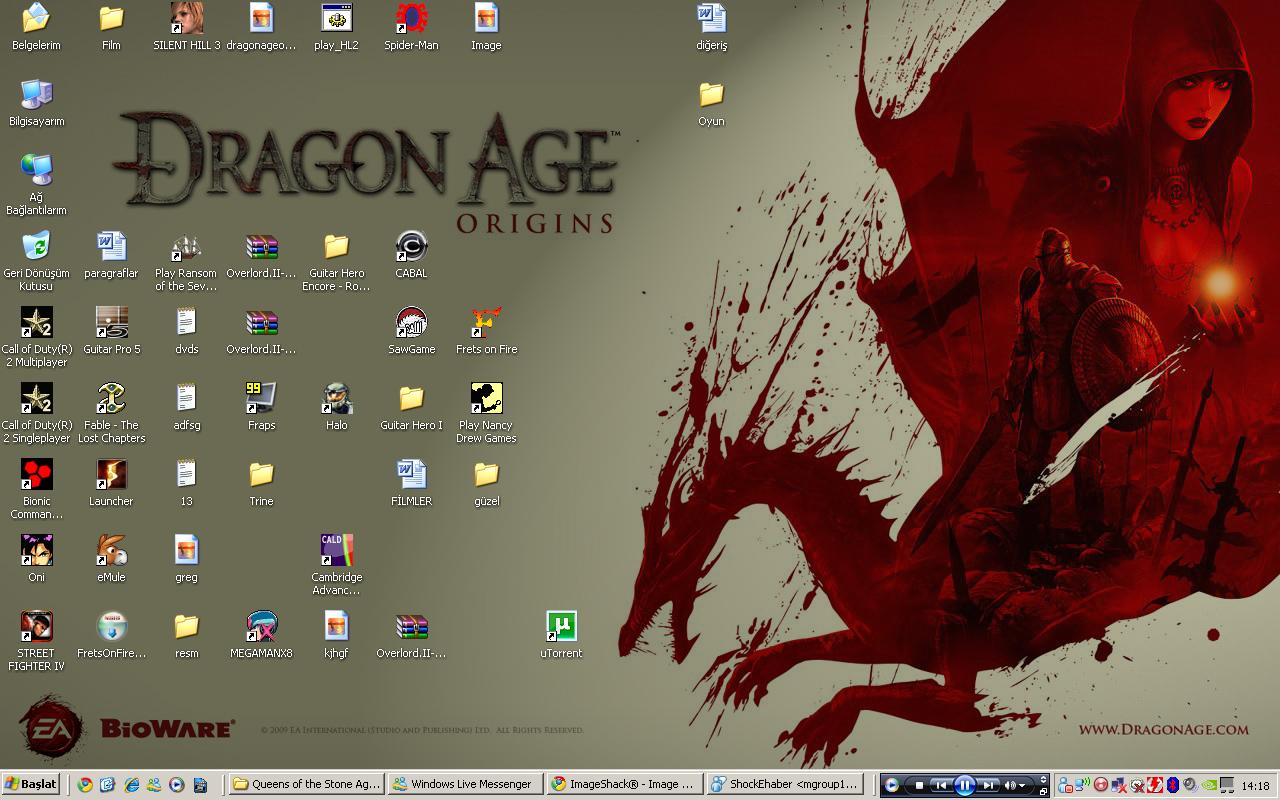This screenshot has width=1280, height=800.
Task: Open the NVIDIA tray icon
Action: [1208, 785]
